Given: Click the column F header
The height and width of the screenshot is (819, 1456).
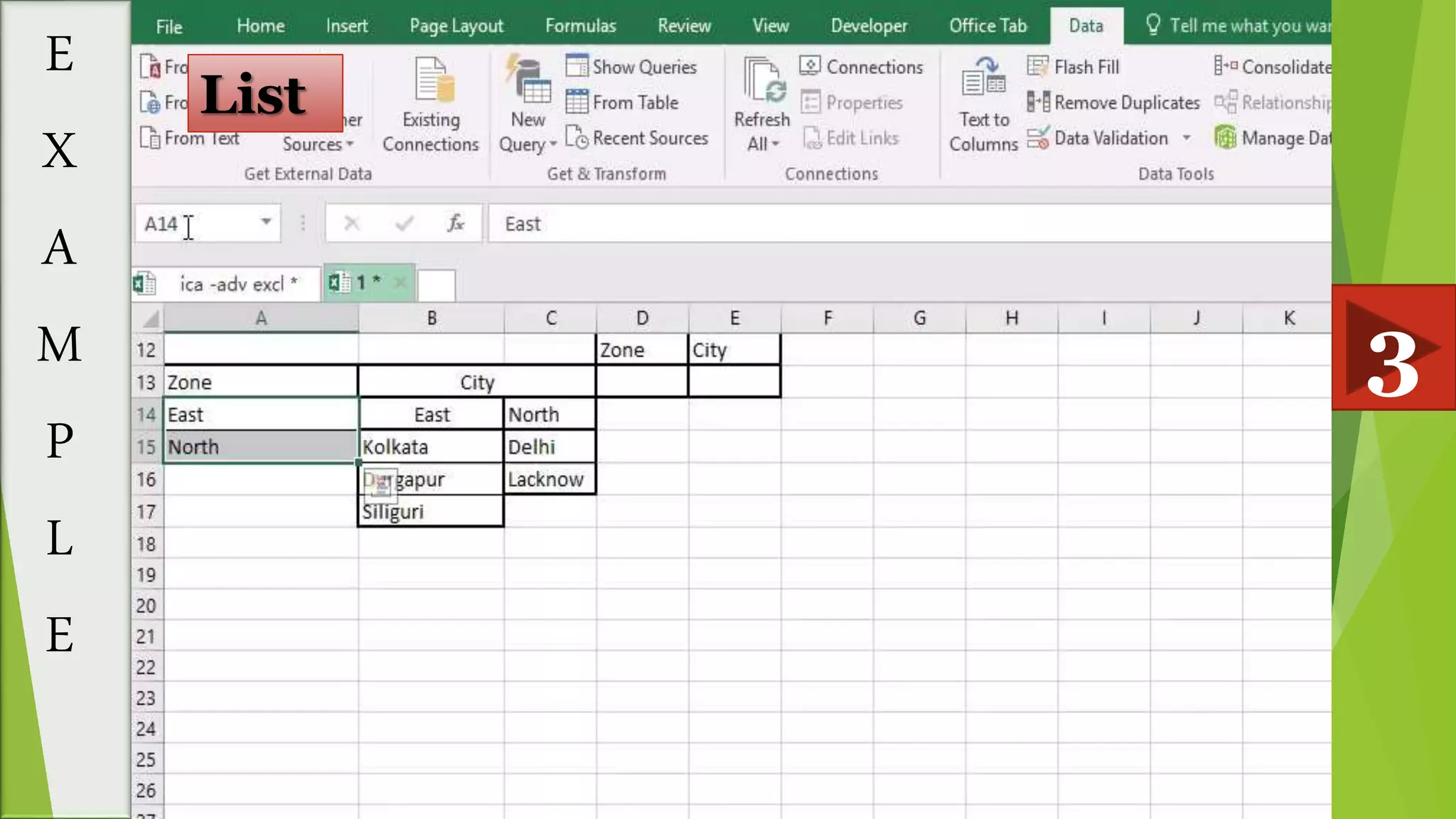Looking at the screenshot, I should click(827, 318).
